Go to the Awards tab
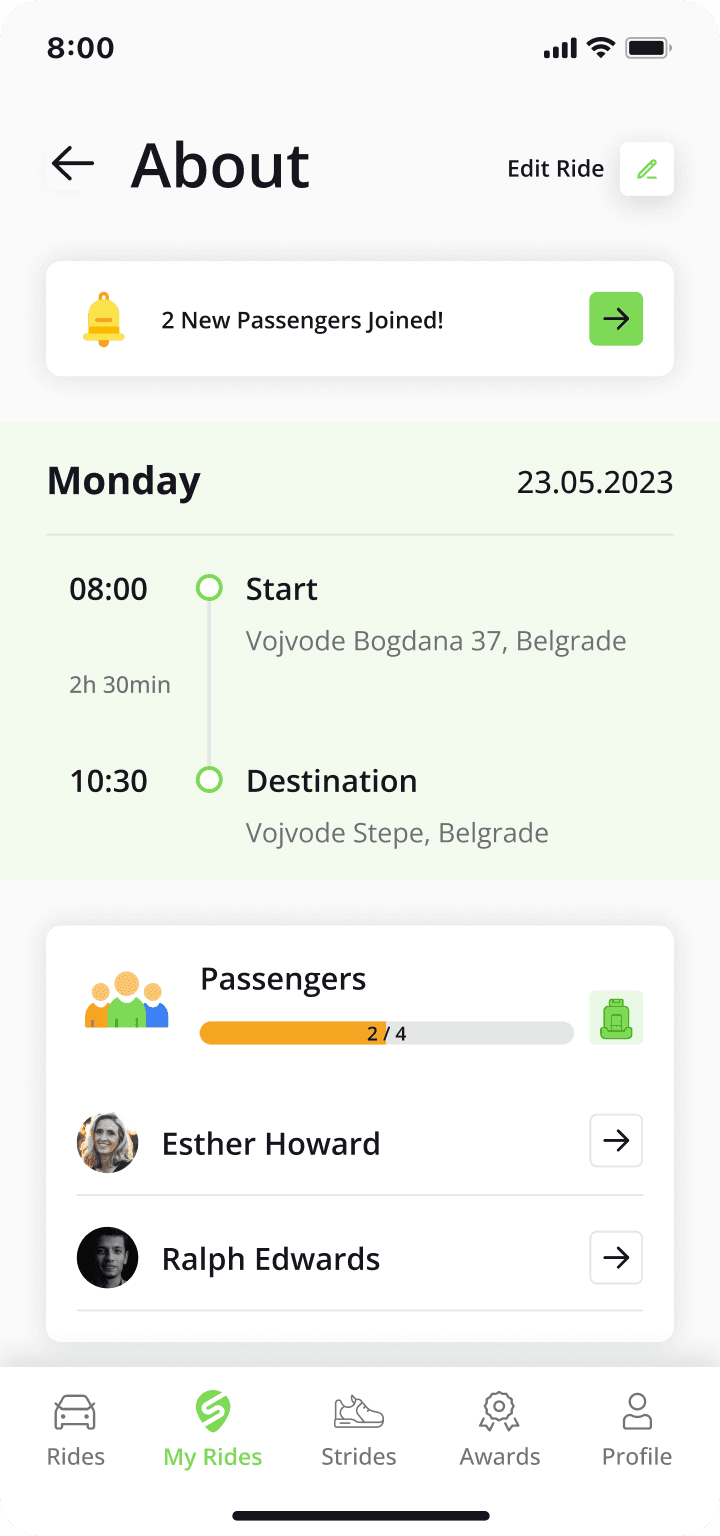 [x=500, y=1431]
